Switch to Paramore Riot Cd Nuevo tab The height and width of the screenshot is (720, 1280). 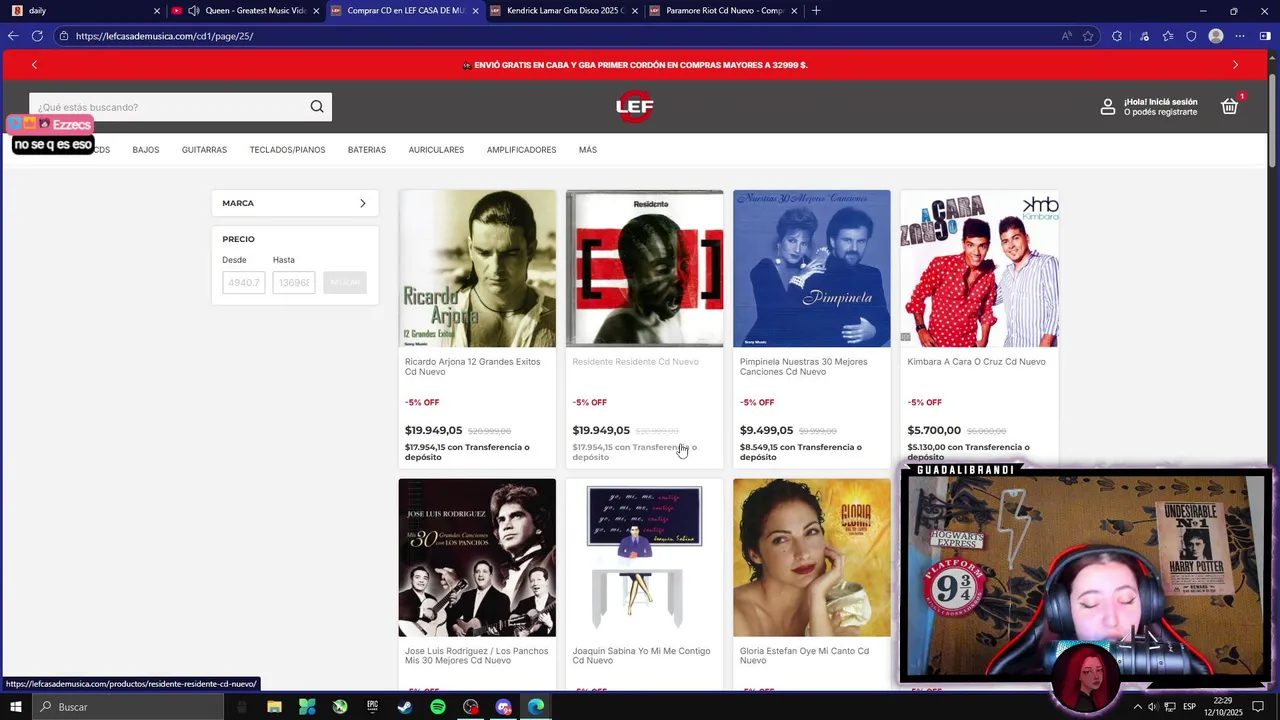point(725,11)
